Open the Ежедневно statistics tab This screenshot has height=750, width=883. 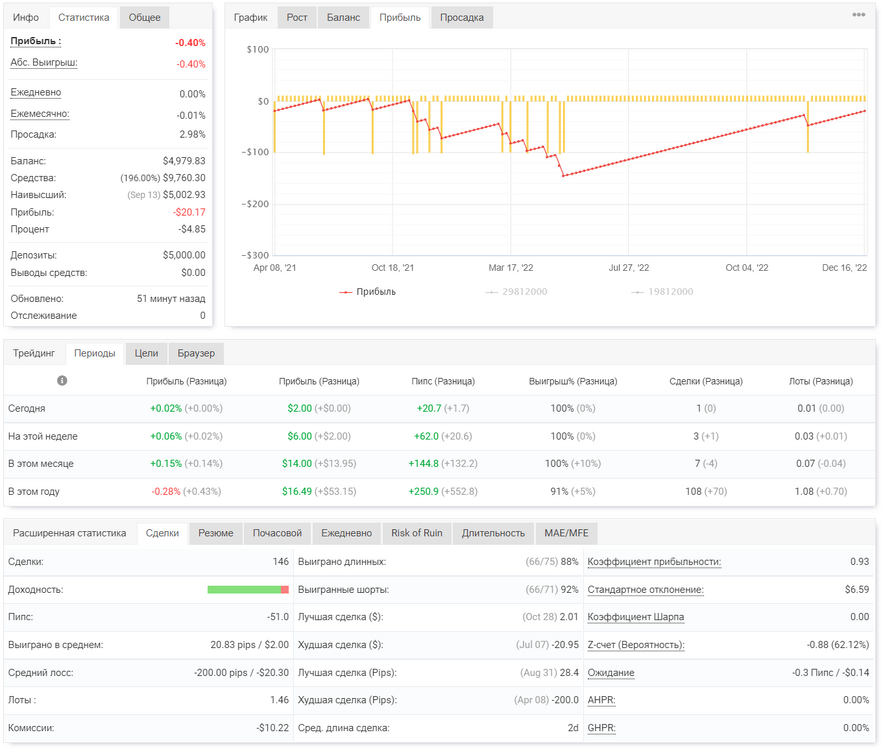(346, 533)
